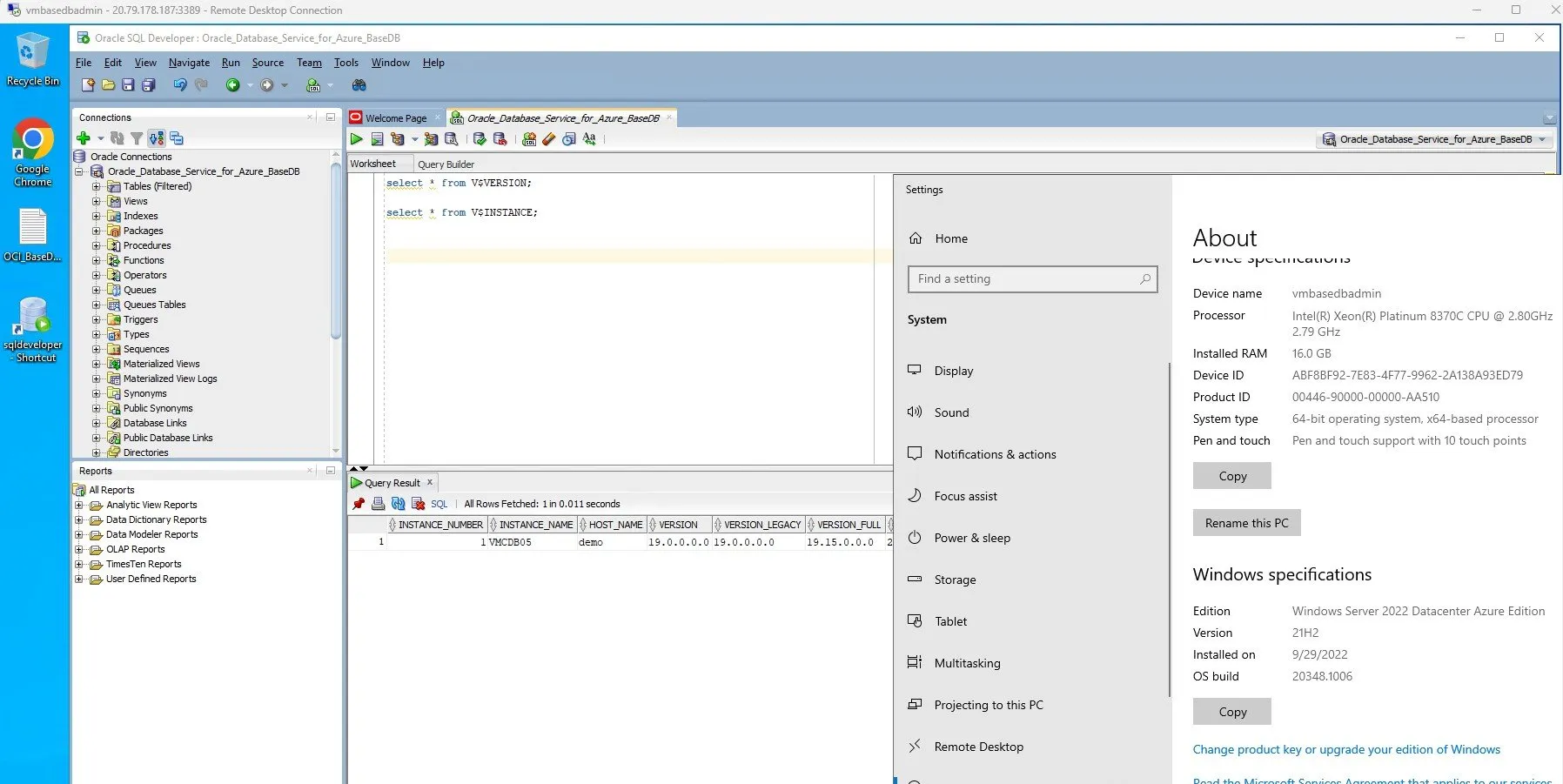
Task: Close the Welcome Page tab
Action: [438, 117]
